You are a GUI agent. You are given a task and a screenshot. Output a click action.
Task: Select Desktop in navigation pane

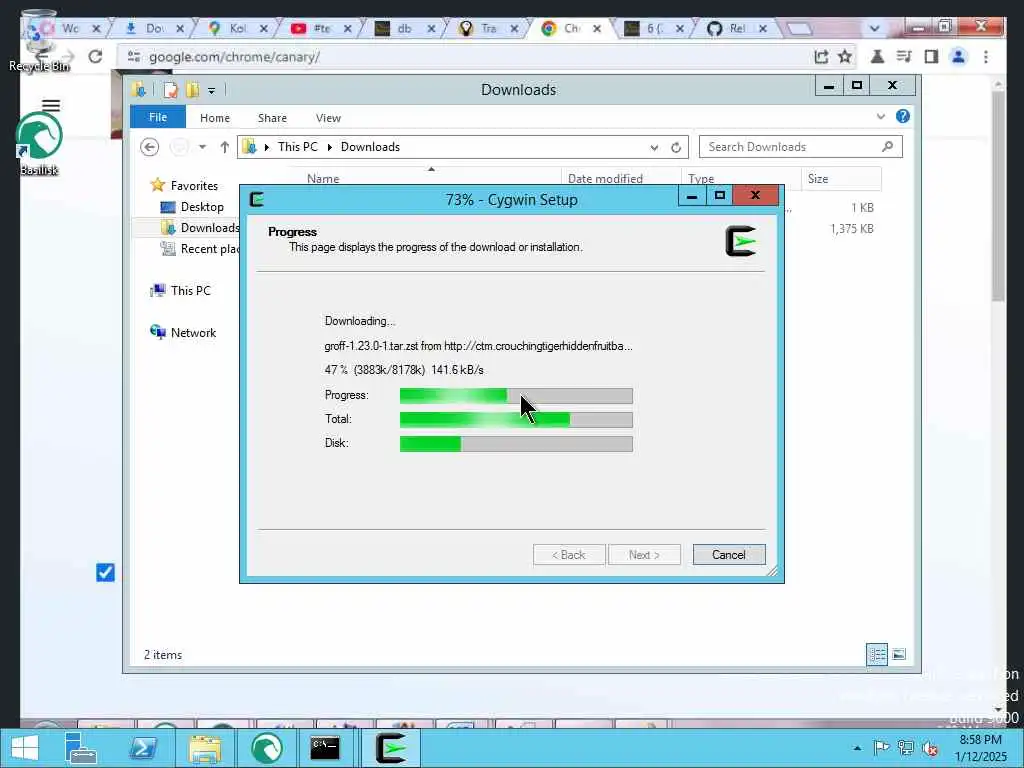click(x=202, y=207)
